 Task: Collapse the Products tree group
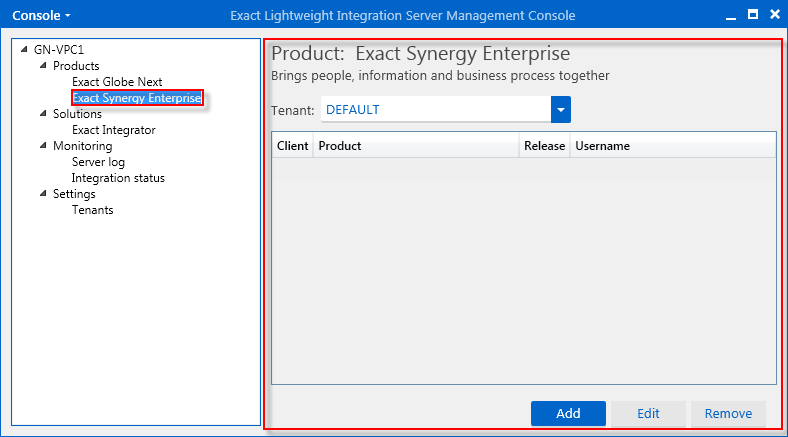tap(43, 65)
